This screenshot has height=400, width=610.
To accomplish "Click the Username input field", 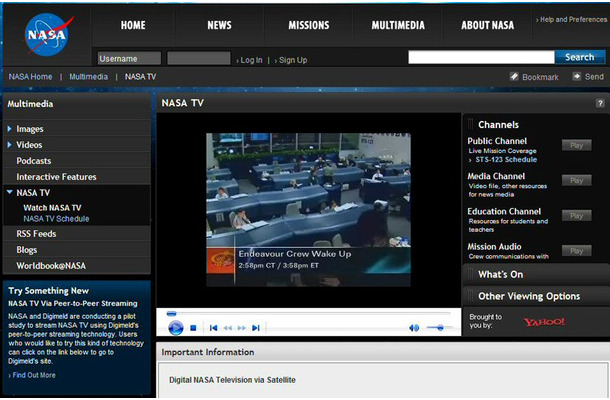I will click(129, 59).
